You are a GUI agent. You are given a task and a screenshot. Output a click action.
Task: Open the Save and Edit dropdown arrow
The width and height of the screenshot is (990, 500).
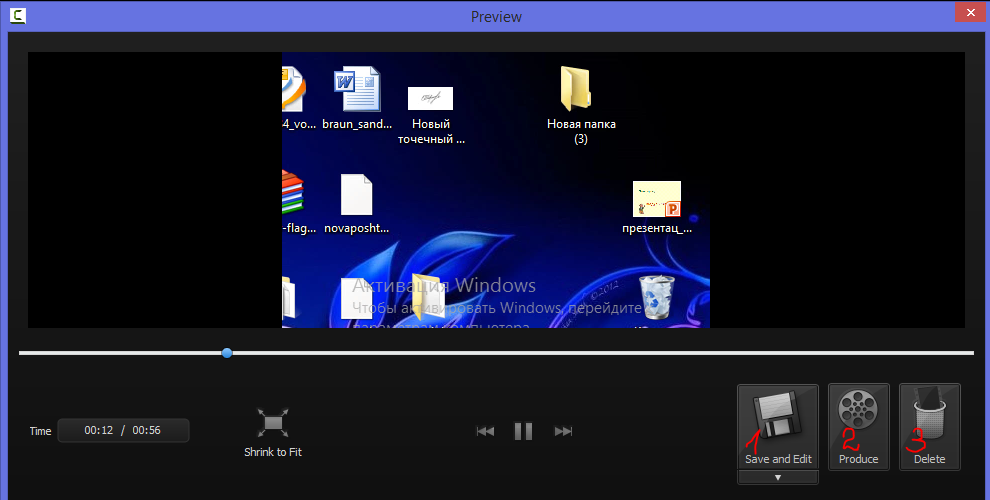(778, 478)
